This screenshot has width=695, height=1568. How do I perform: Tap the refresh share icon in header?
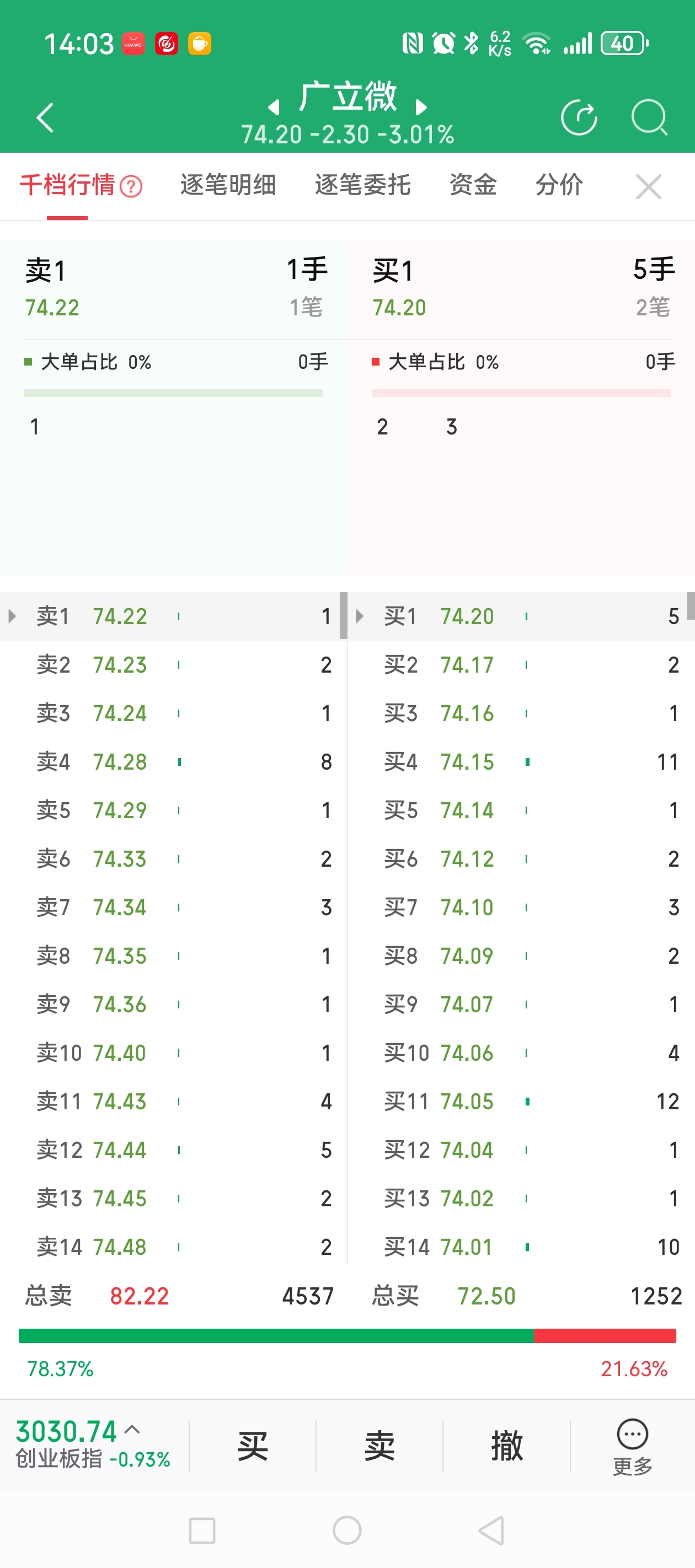[x=579, y=117]
